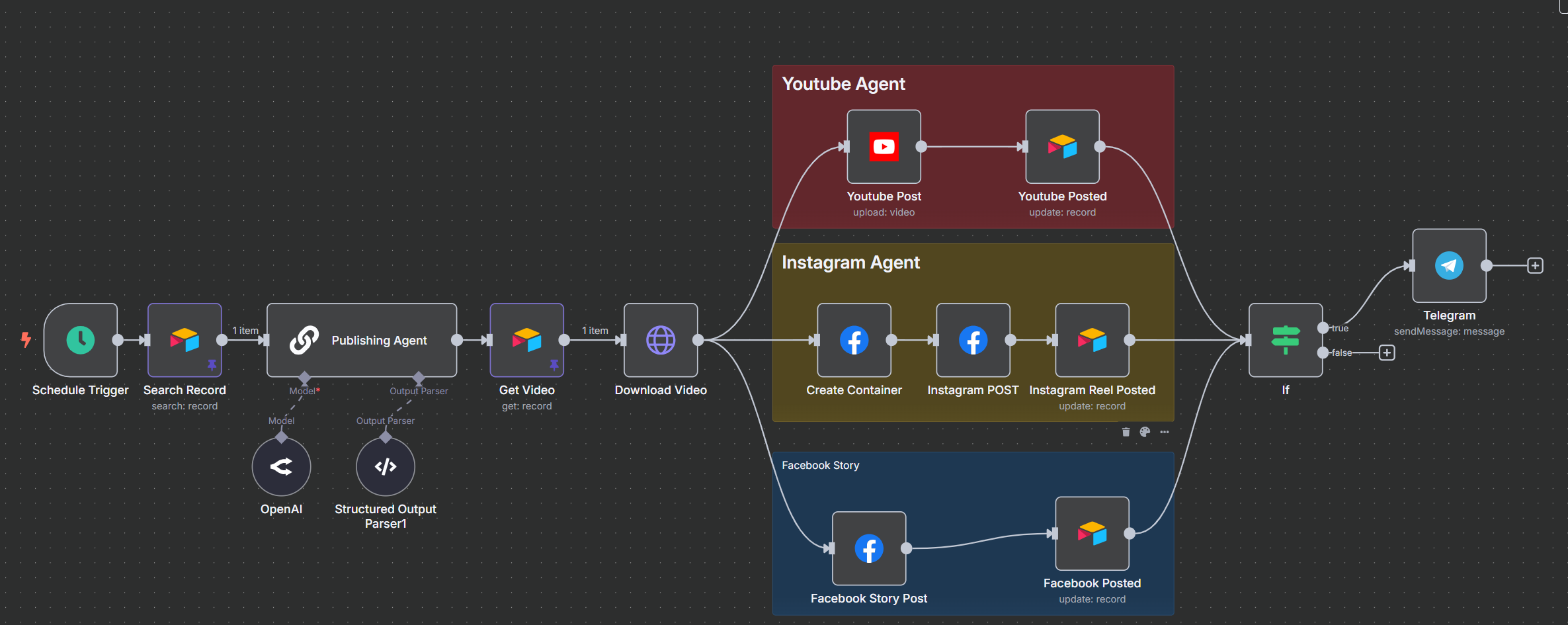
Task: Delete the Instagram Agent sticky note
Action: pos(1126,432)
